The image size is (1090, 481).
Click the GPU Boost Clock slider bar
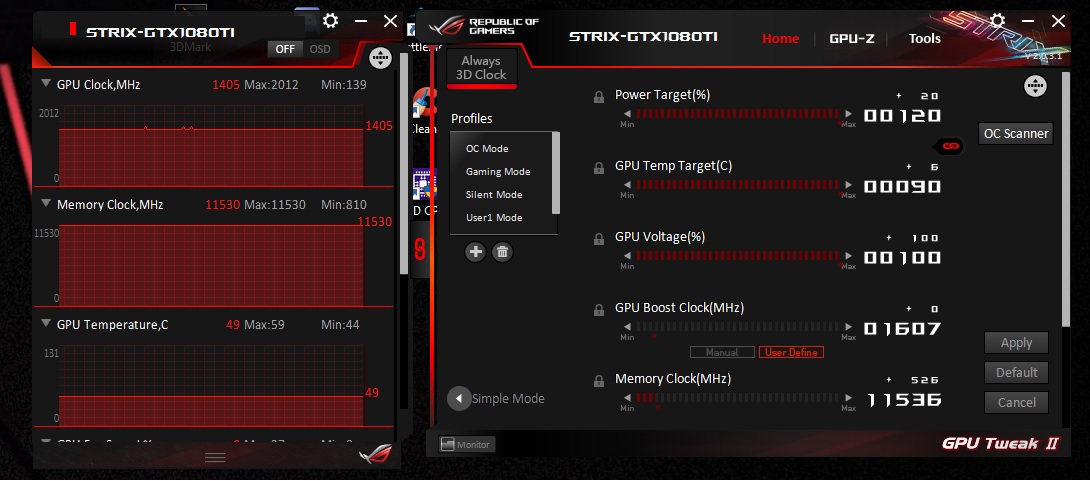click(x=738, y=327)
